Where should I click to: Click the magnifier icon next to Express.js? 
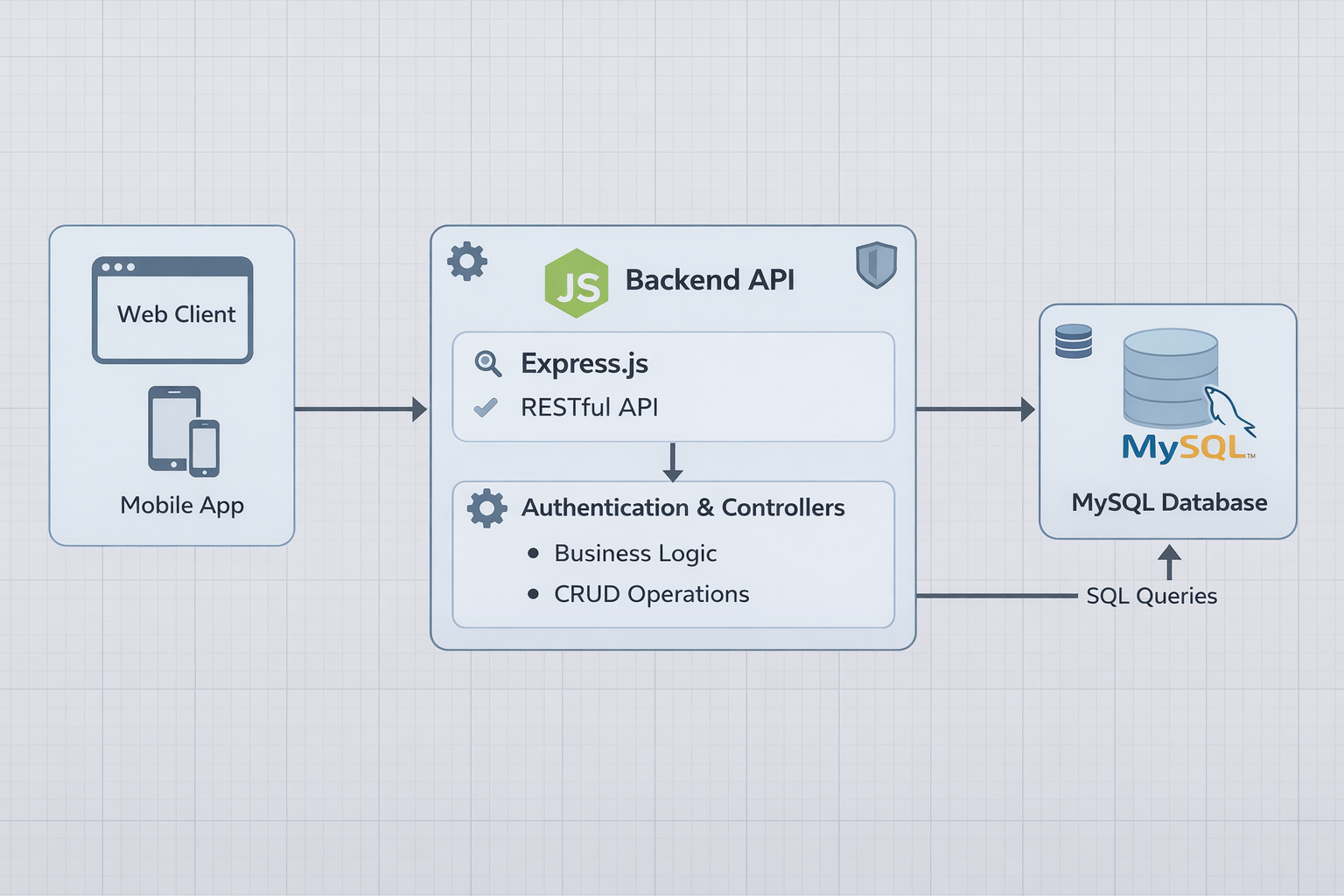point(487,363)
